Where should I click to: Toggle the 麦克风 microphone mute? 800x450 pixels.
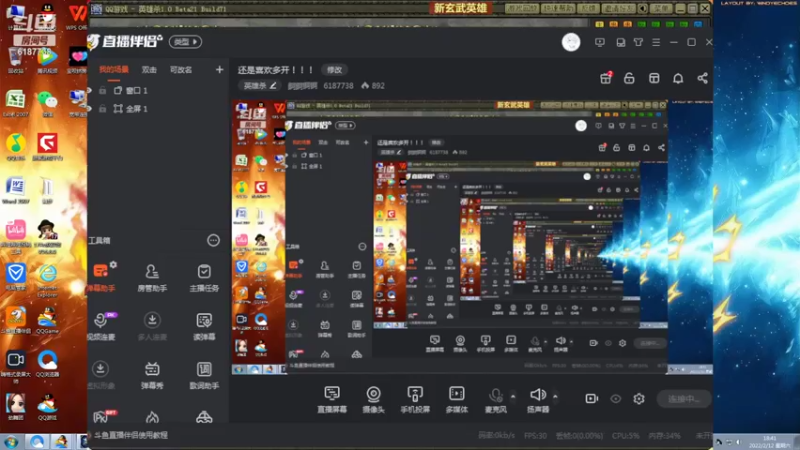(x=495, y=399)
